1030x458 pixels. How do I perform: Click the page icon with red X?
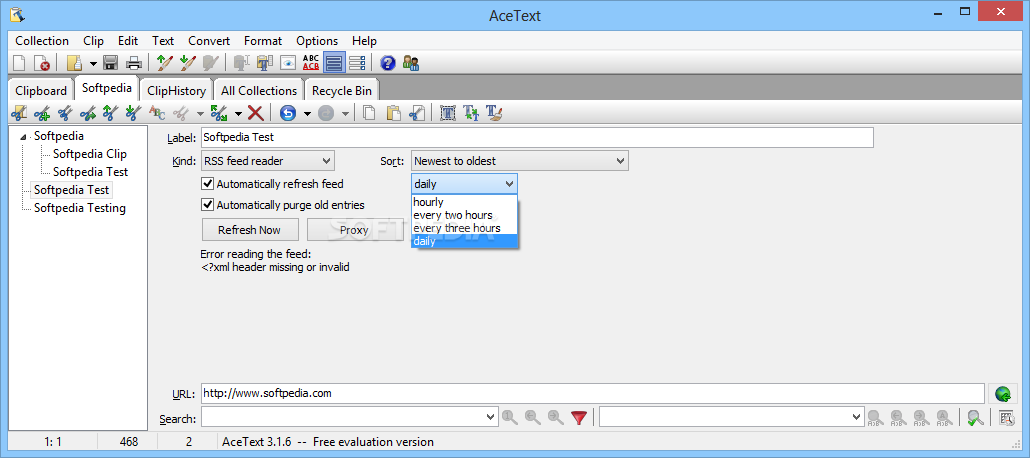point(42,63)
